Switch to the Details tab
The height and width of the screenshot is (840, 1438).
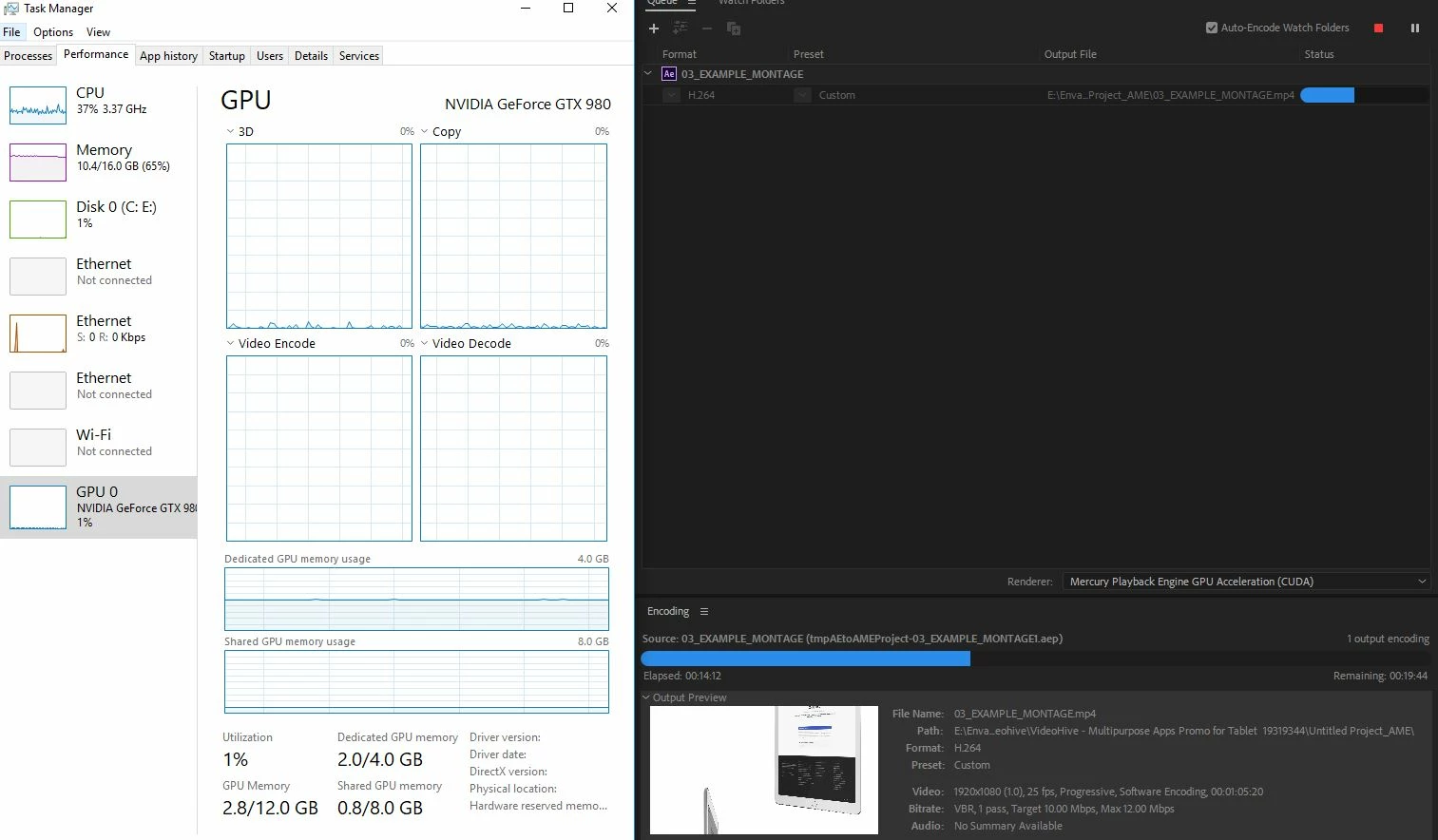tap(311, 56)
